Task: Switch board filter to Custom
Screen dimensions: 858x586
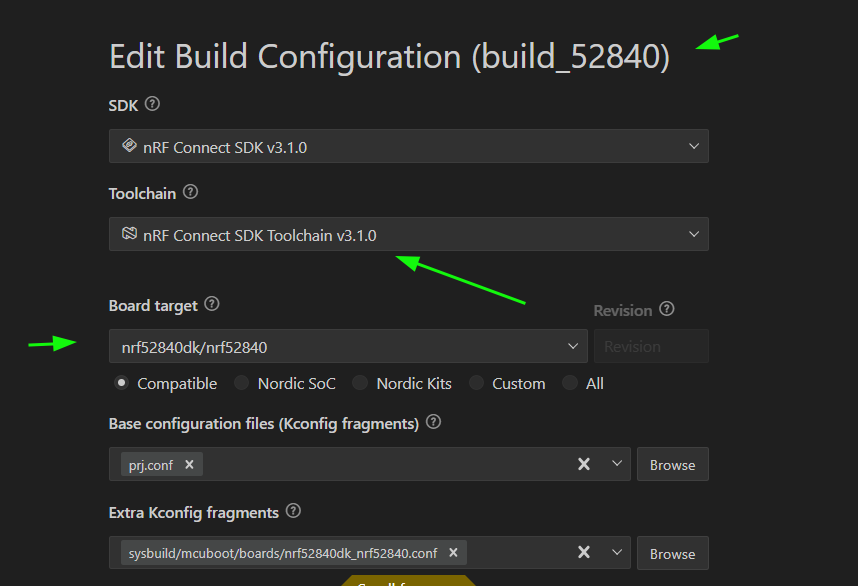Action: (x=477, y=383)
